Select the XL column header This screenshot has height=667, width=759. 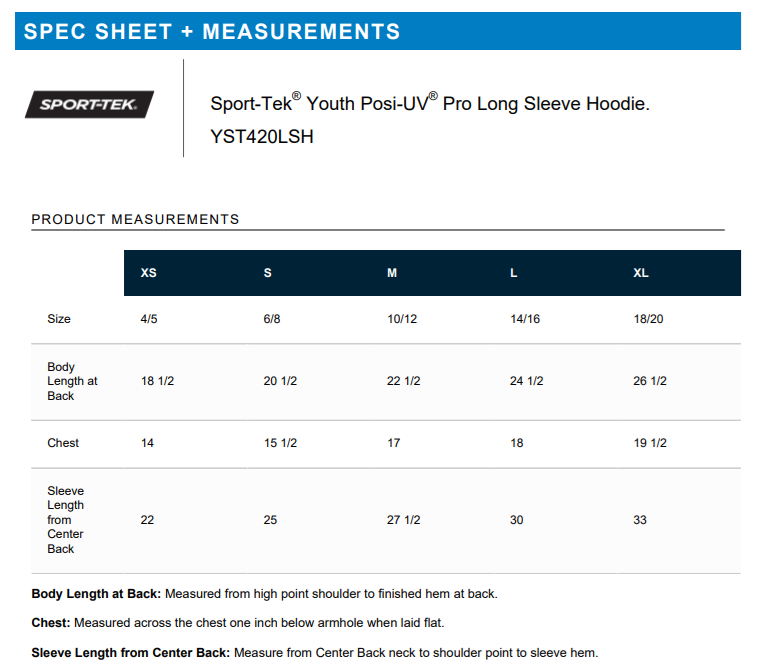coord(641,273)
